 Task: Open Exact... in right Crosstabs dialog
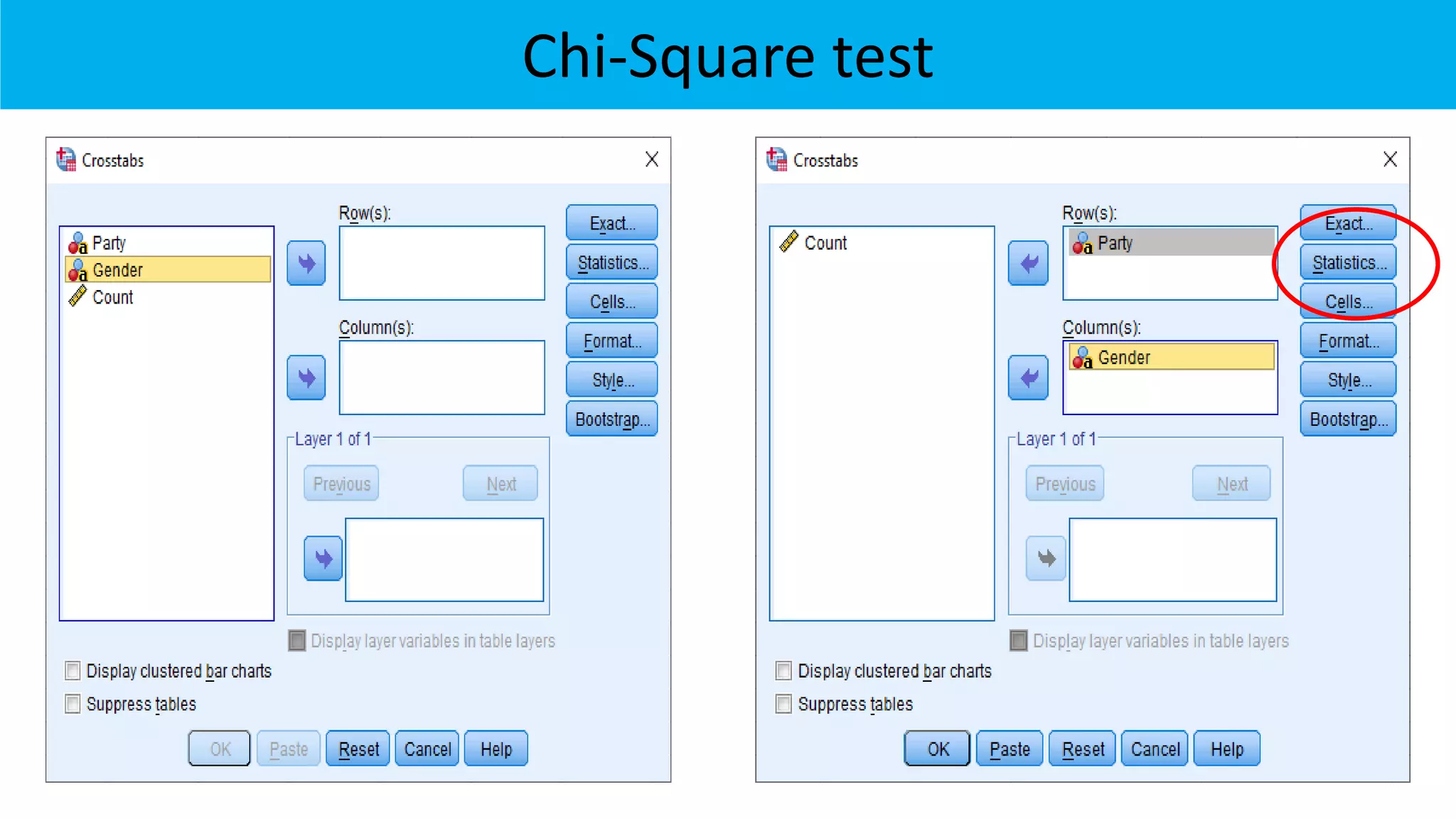click(x=1349, y=223)
